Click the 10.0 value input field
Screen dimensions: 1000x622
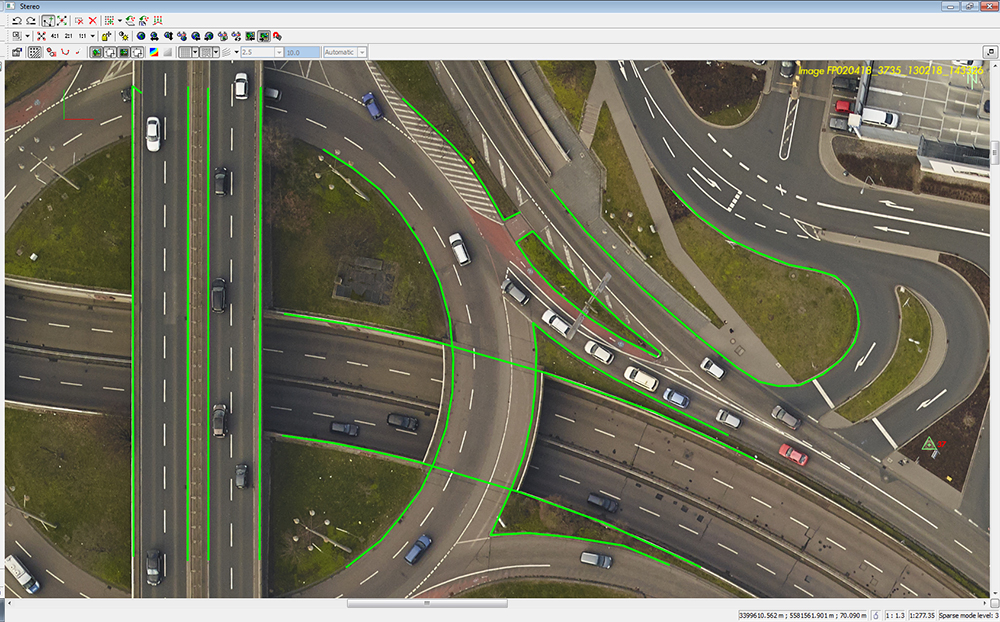[x=301, y=52]
